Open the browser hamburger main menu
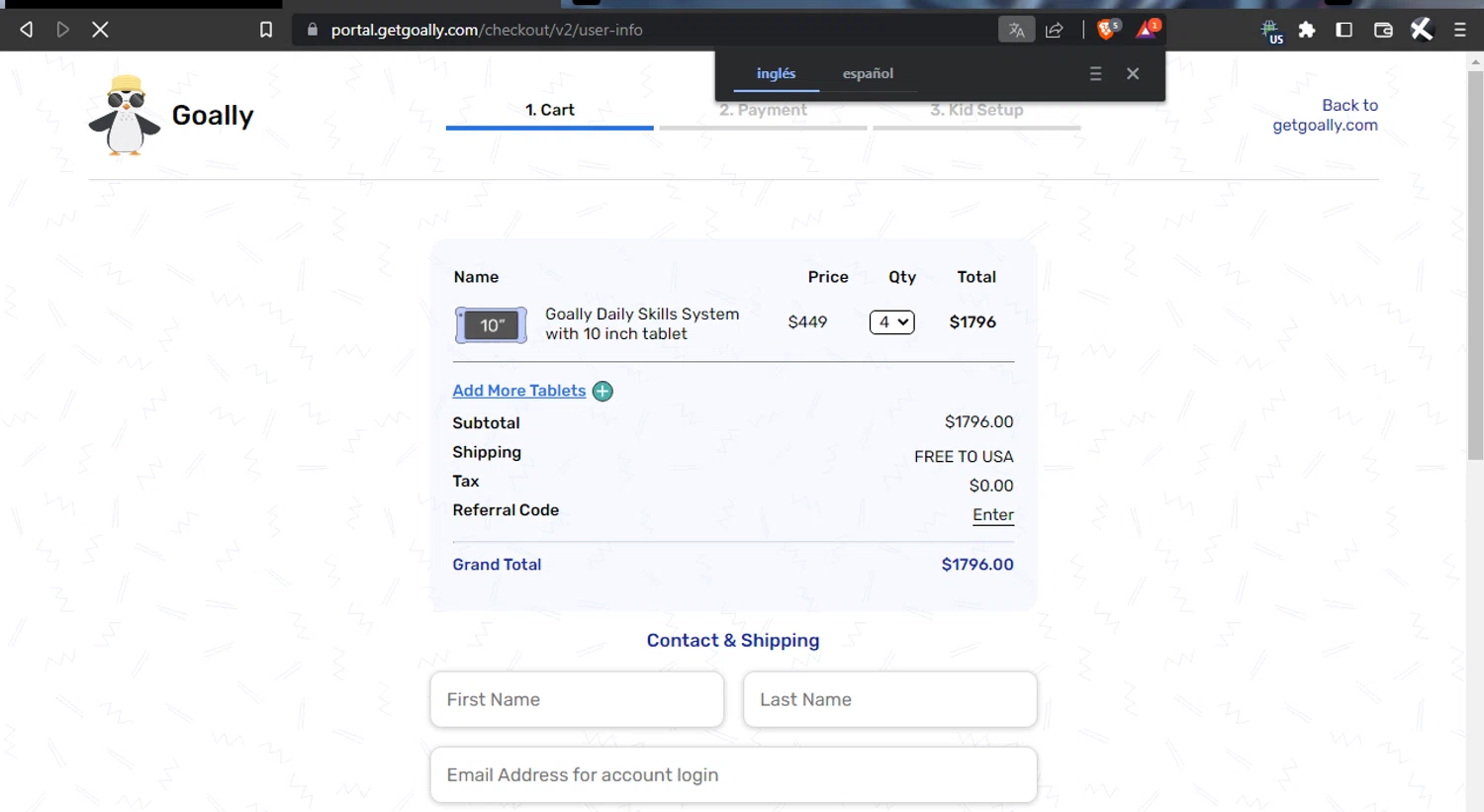The width and height of the screenshot is (1484, 812). (1460, 30)
